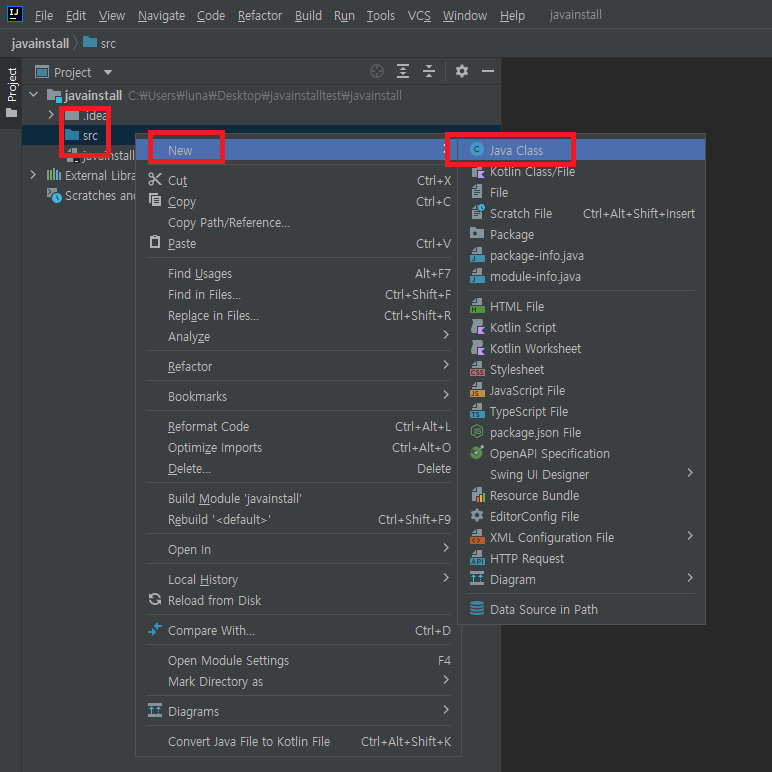Click the Collapse All icon in Project panel

tap(429, 71)
